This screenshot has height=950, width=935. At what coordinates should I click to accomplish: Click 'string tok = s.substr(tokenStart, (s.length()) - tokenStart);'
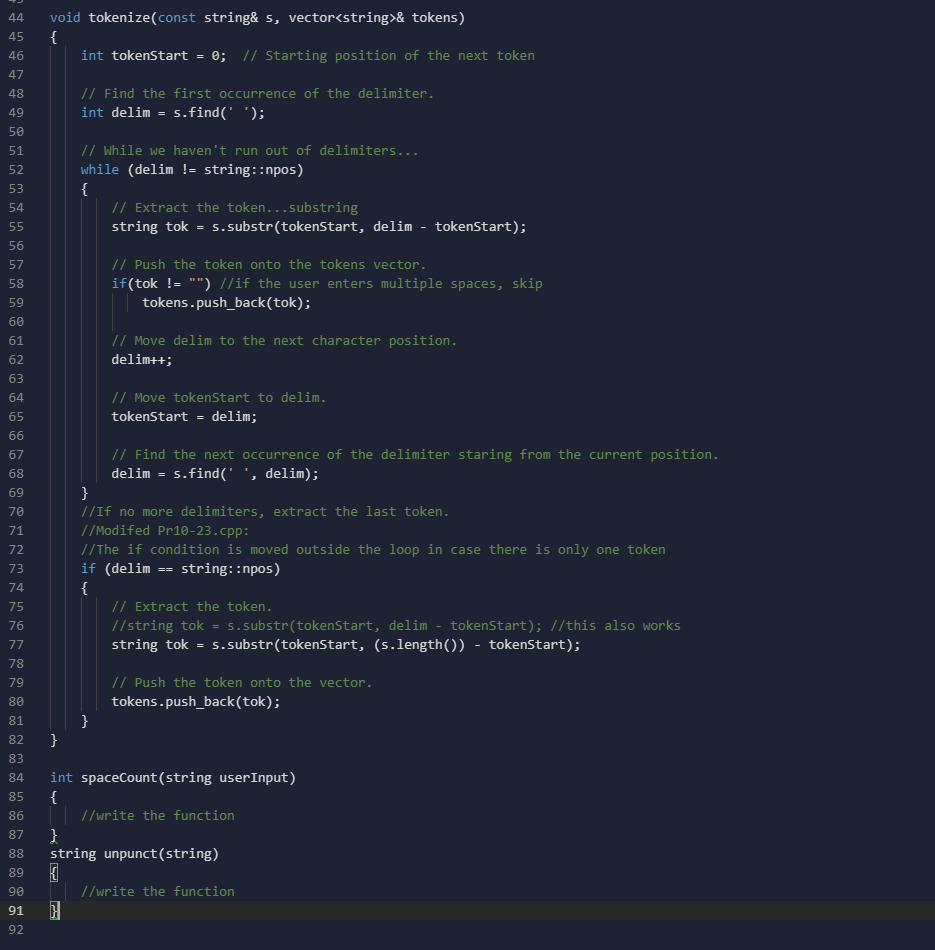click(345, 645)
